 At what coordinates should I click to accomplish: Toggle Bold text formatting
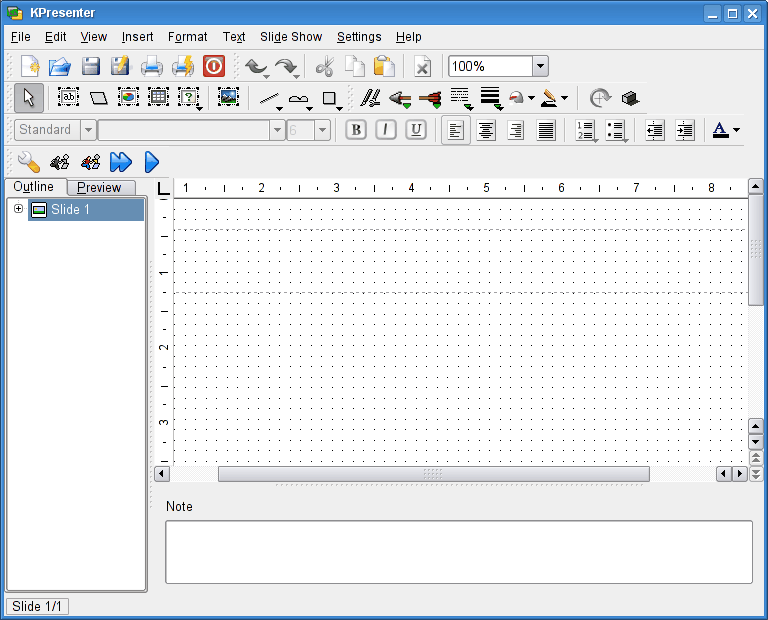pos(356,130)
